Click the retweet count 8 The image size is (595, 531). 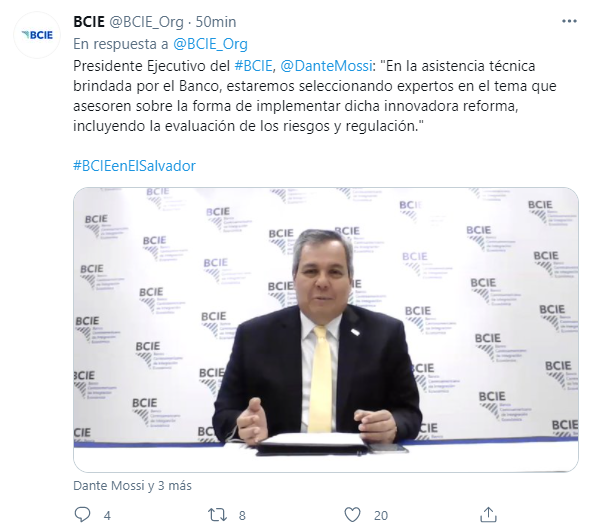[242, 515]
